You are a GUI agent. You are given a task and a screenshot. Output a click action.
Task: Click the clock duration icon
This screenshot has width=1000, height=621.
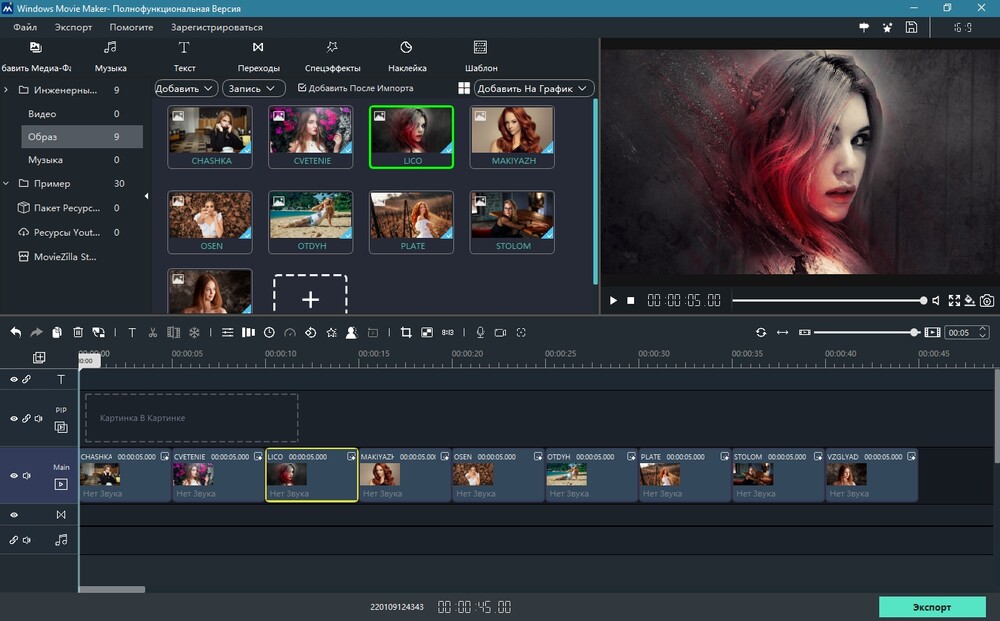(269, 332)
